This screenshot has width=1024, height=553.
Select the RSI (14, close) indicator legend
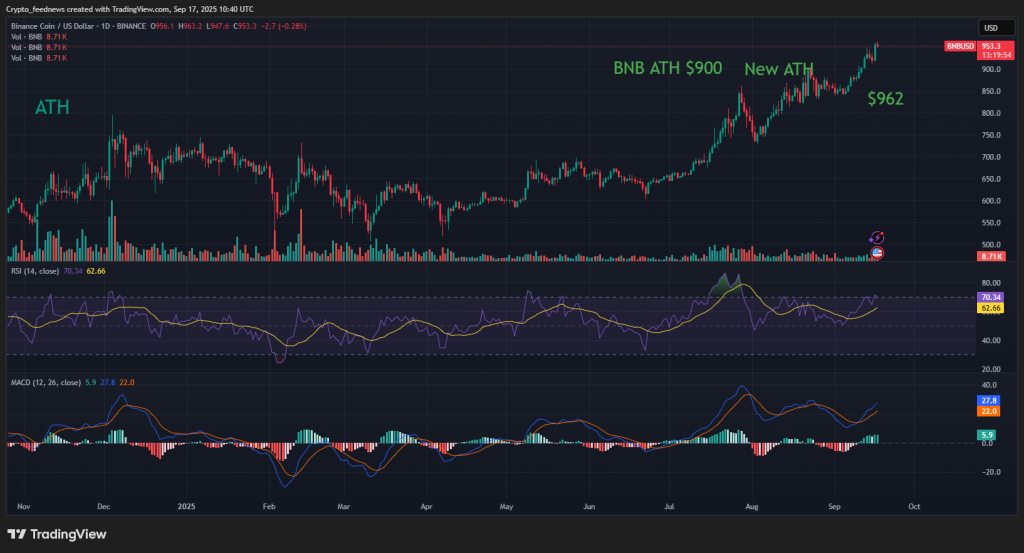pyautogui.click(x=35, y=271)
